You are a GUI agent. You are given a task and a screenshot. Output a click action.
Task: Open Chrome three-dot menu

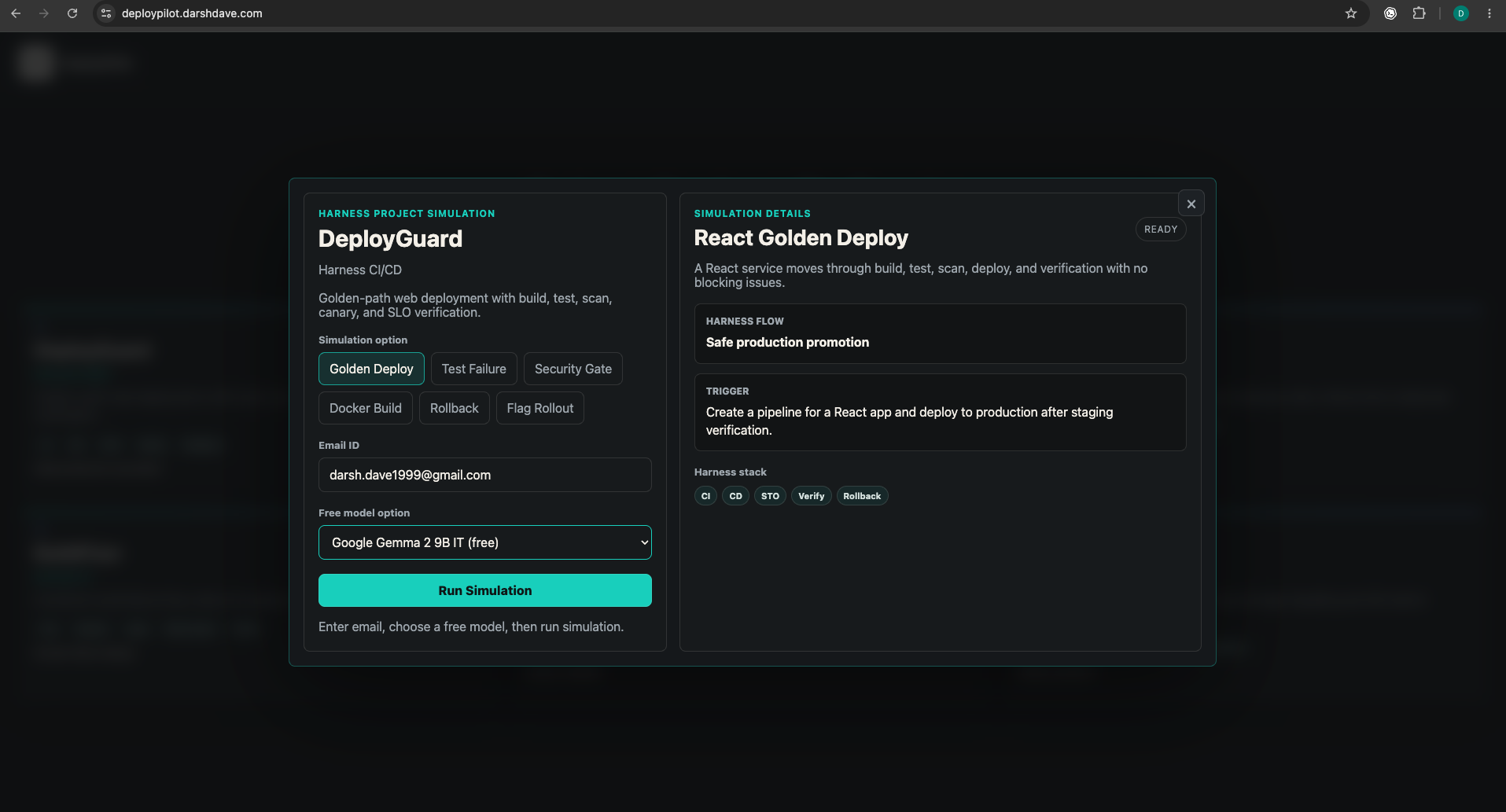(x=1489, y=13)
